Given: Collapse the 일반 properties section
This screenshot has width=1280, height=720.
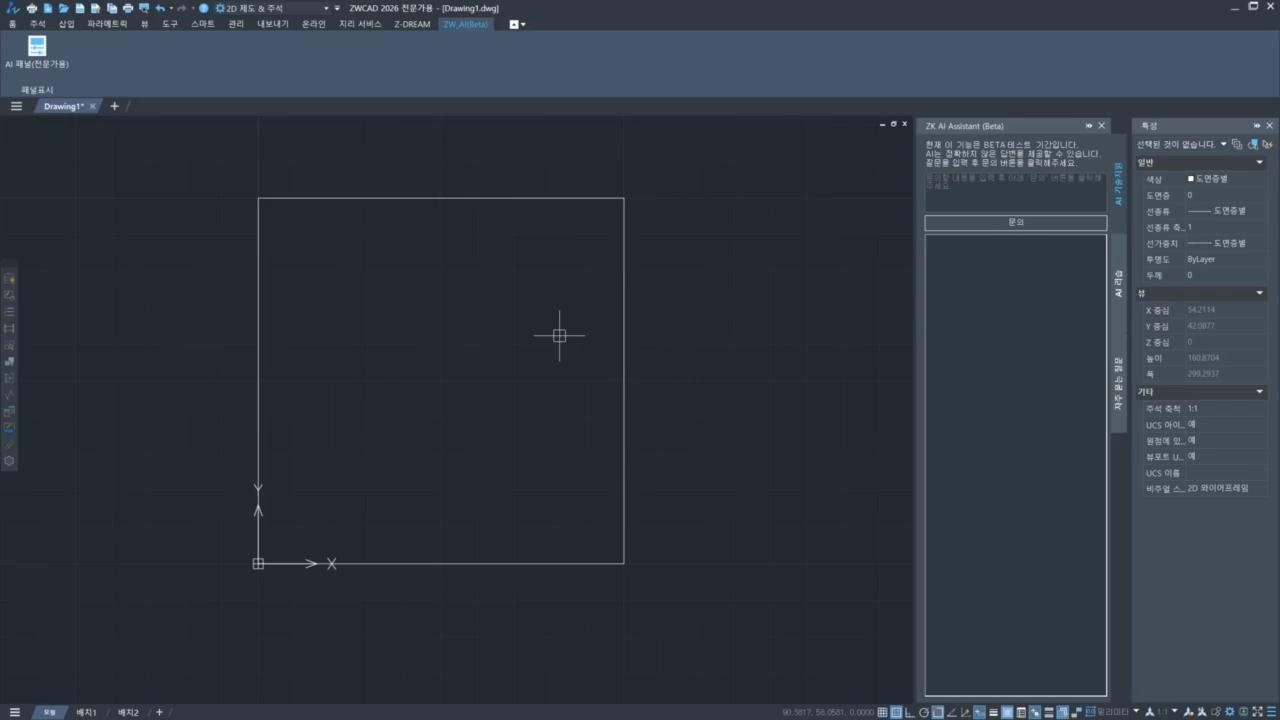Looking at the screenshot, I should coord(1260,162).
